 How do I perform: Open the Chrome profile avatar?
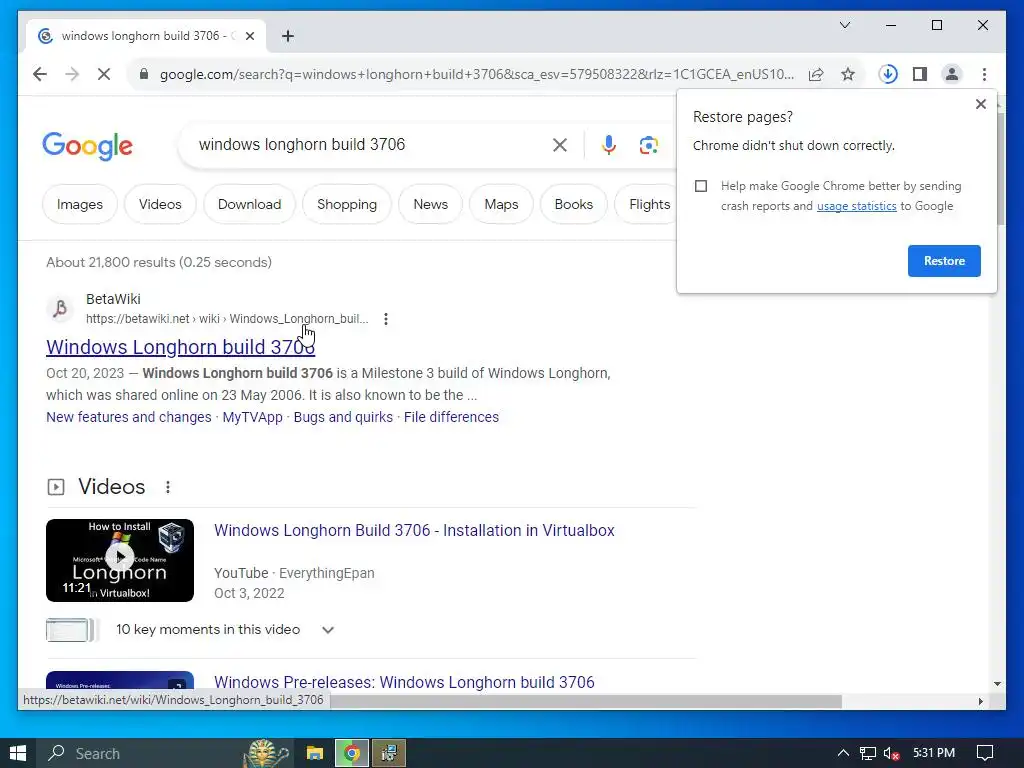point(952,74)
